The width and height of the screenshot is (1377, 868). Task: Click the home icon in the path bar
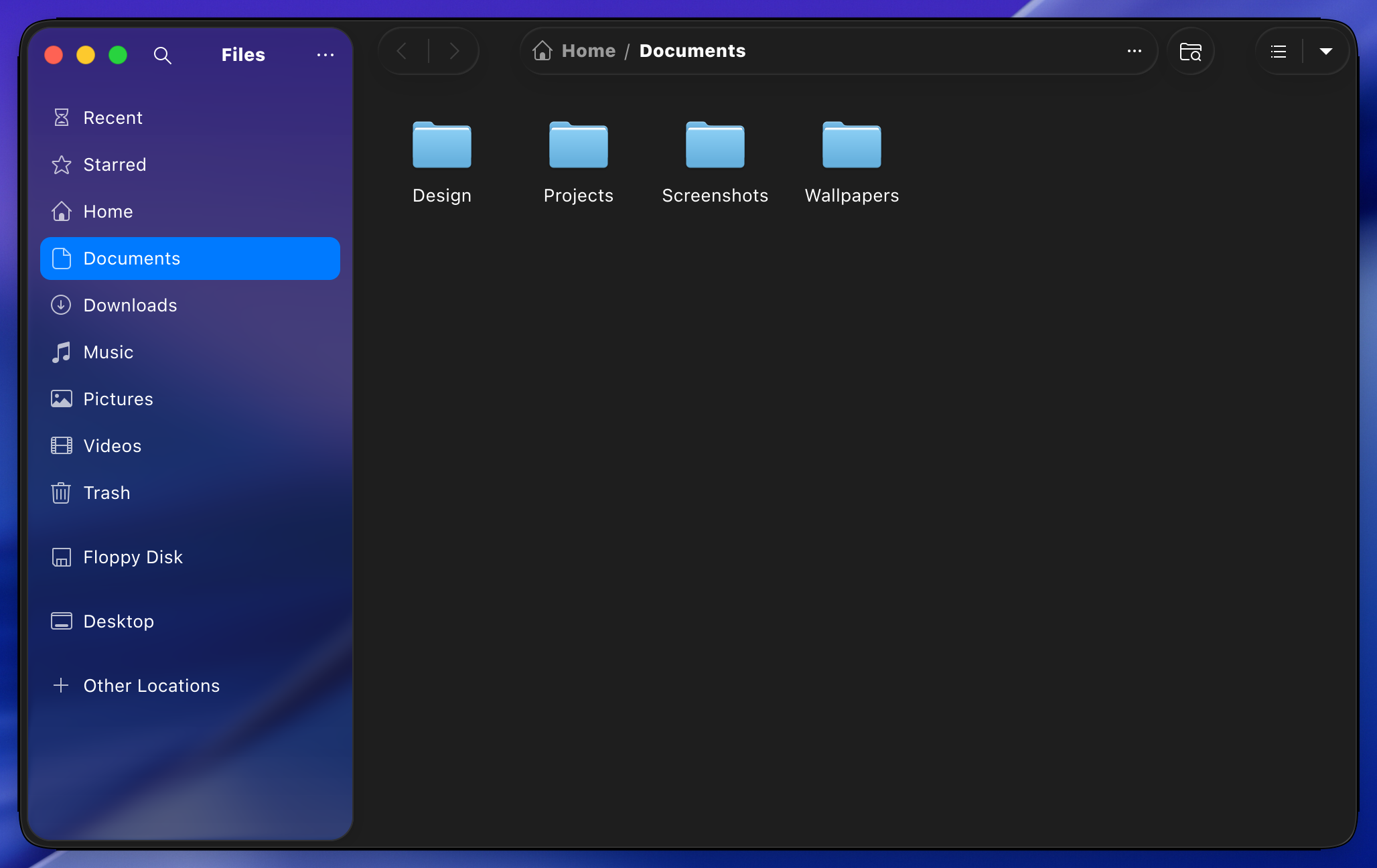(542, 51)
